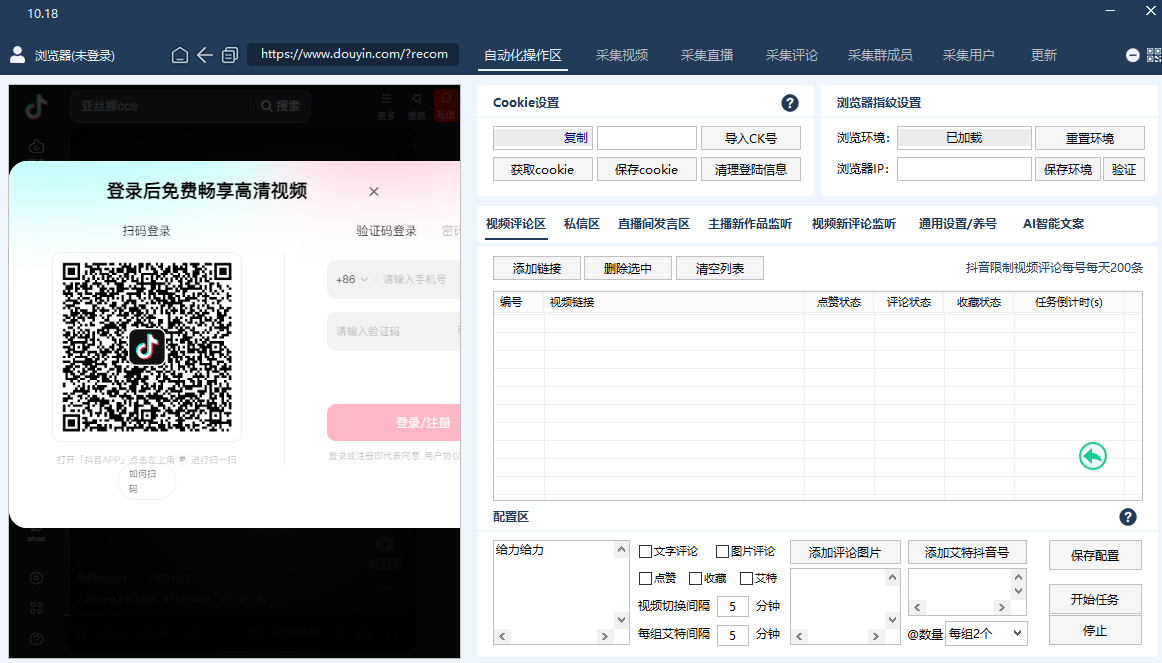Image resolution: width=1162 pixels, height=663 pixels.
Task: Click the white circle minus icon in header
Action: [x=1132, y=56]
